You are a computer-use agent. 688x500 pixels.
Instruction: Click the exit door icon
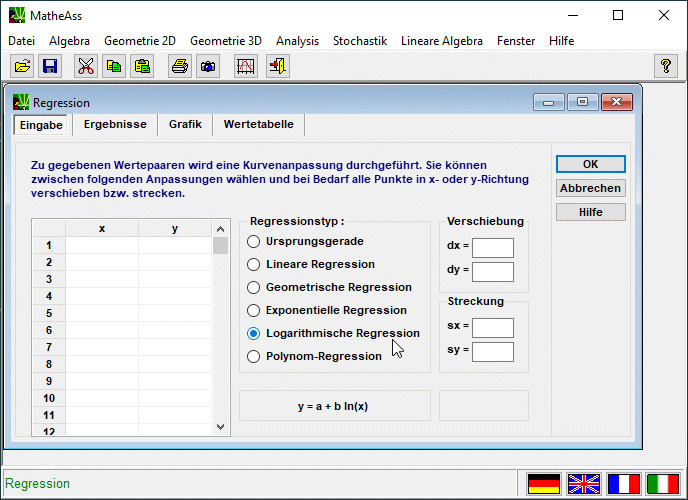click(x=279, y=66)
